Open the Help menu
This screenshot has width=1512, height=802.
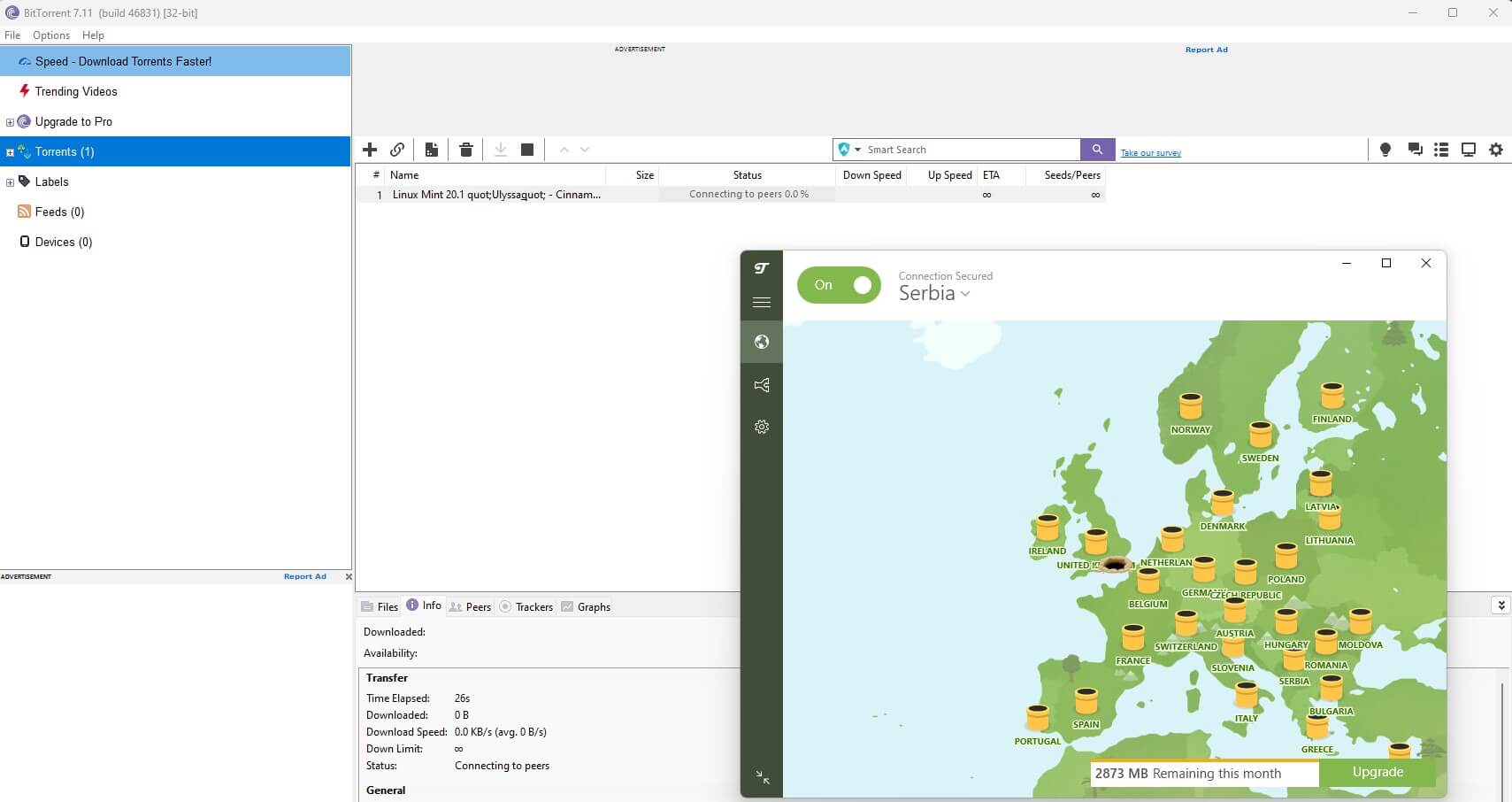93,35
